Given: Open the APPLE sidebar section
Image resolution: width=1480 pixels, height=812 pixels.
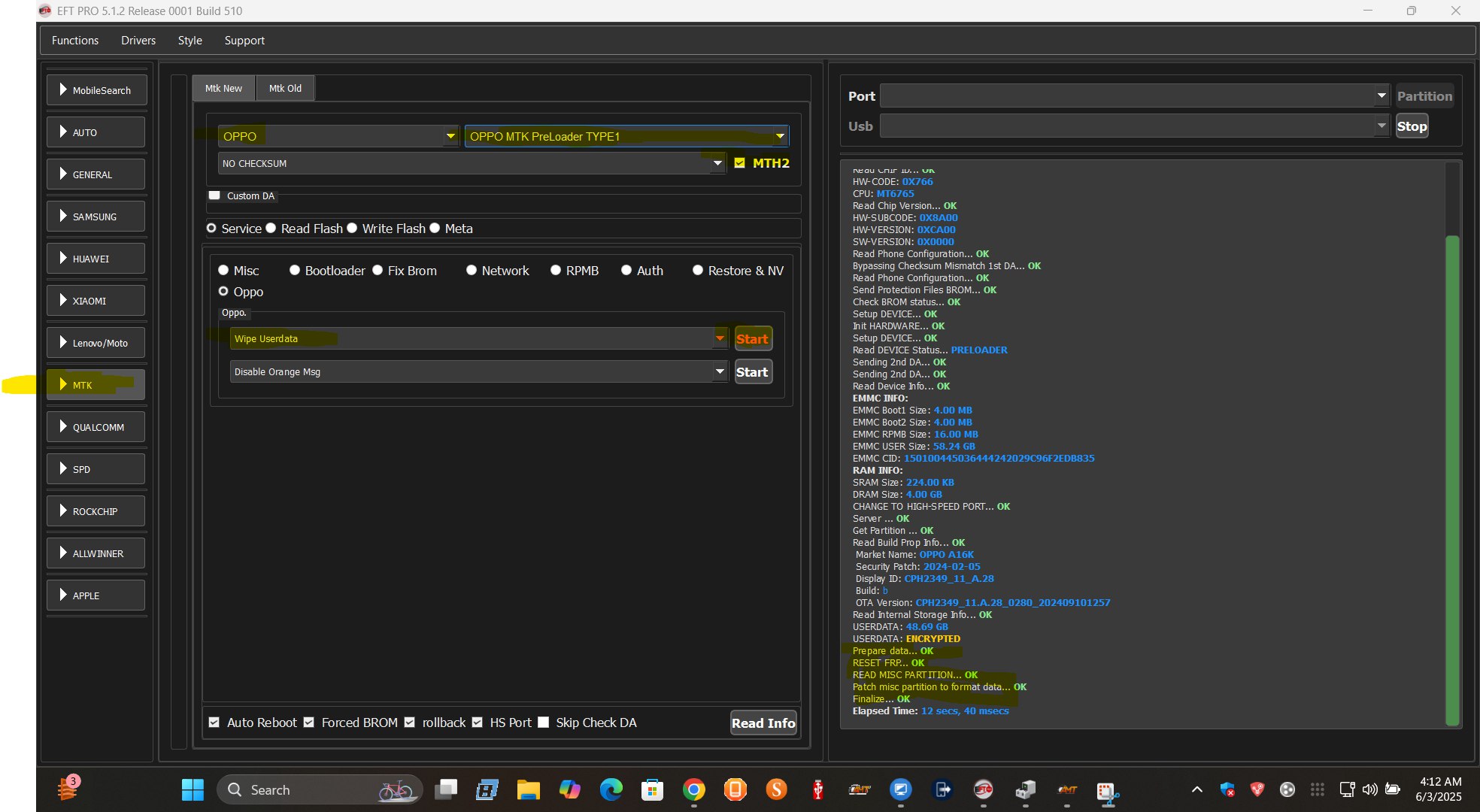Looking at the screenshot, I should click(x=96, y=595).
